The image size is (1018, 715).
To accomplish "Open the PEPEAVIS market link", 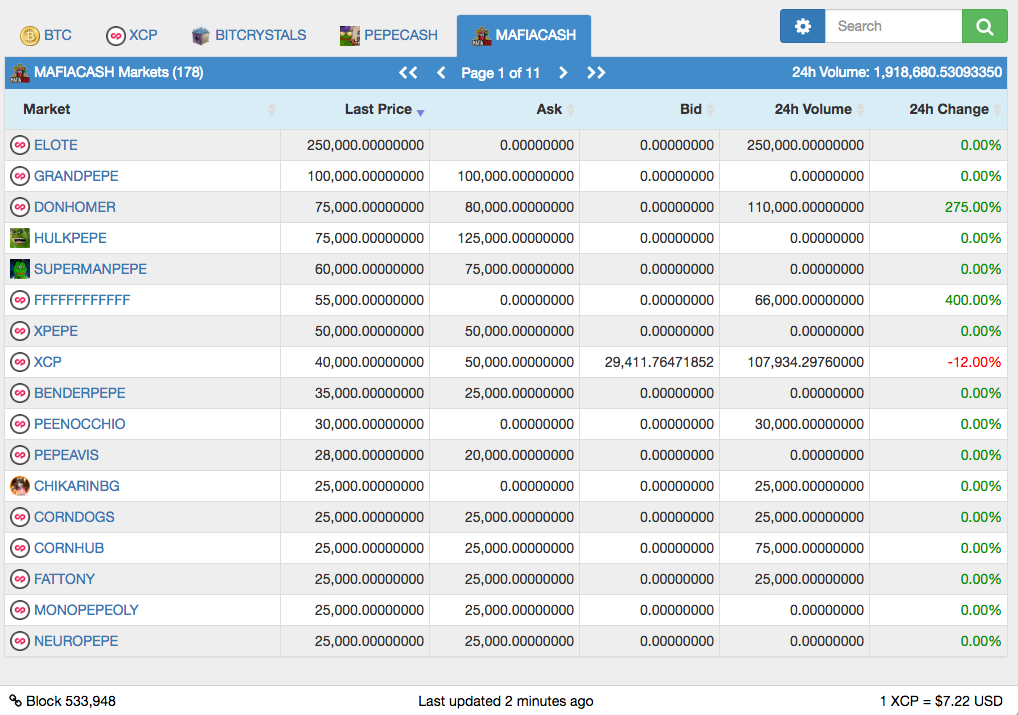I will click(66, 455).
